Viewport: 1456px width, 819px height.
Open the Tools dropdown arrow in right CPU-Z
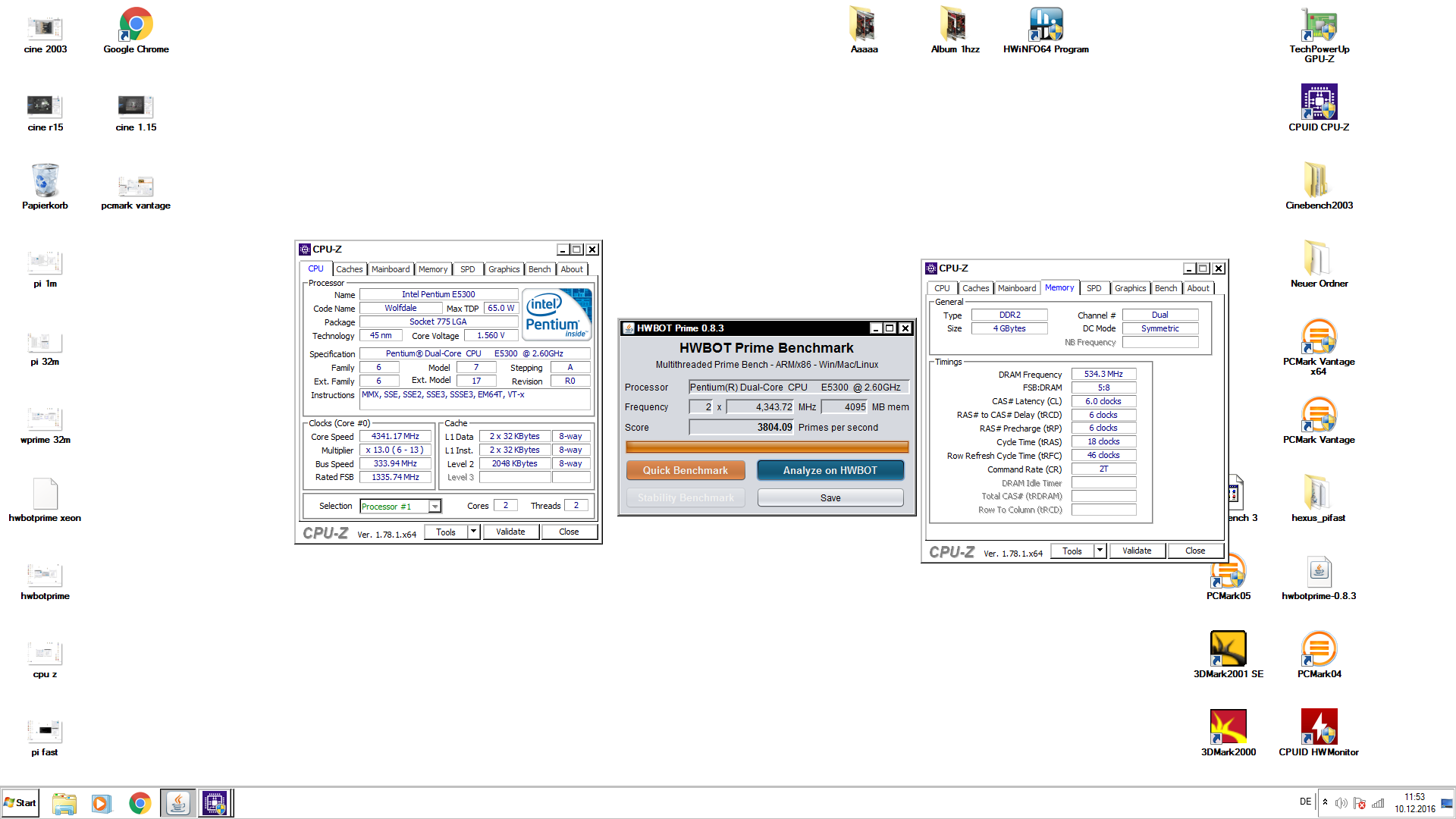pos(1100,551)
